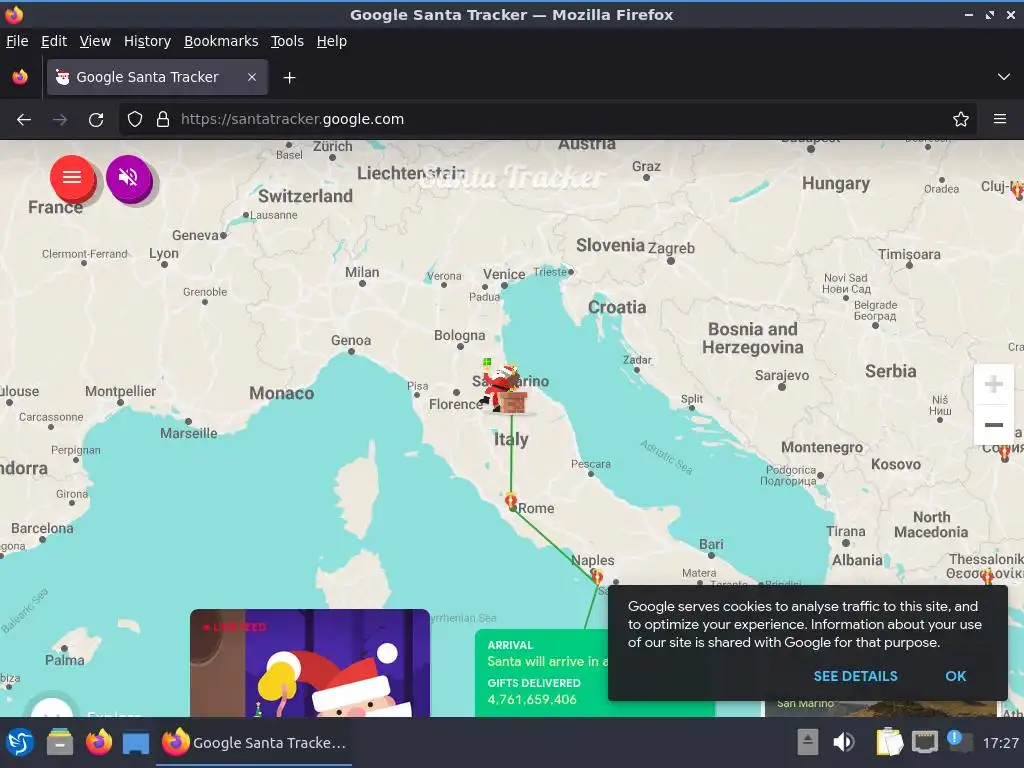Click the Cluj gift marker
This screenshot has height=768, width=1024.
tap(1017, 190)
